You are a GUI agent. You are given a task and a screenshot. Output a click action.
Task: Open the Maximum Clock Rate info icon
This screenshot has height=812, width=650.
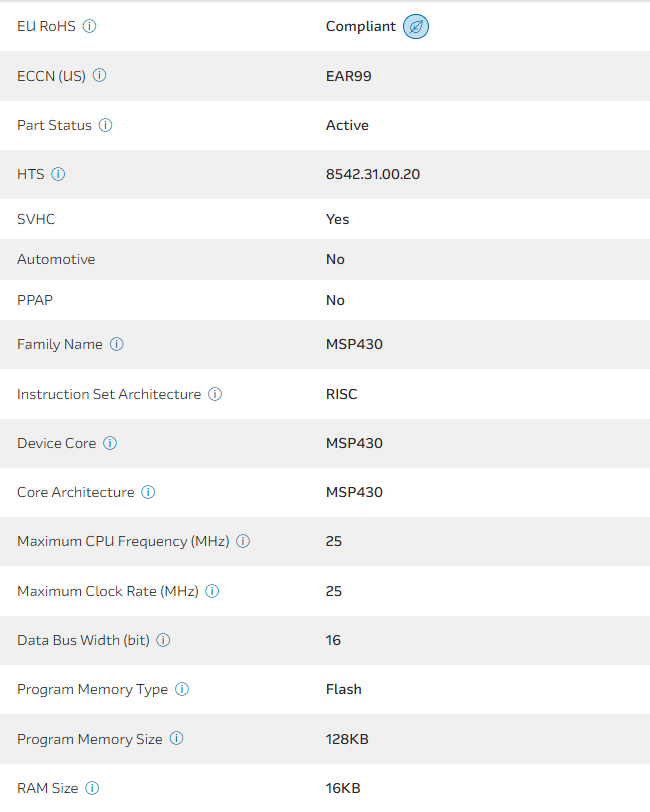212,591
